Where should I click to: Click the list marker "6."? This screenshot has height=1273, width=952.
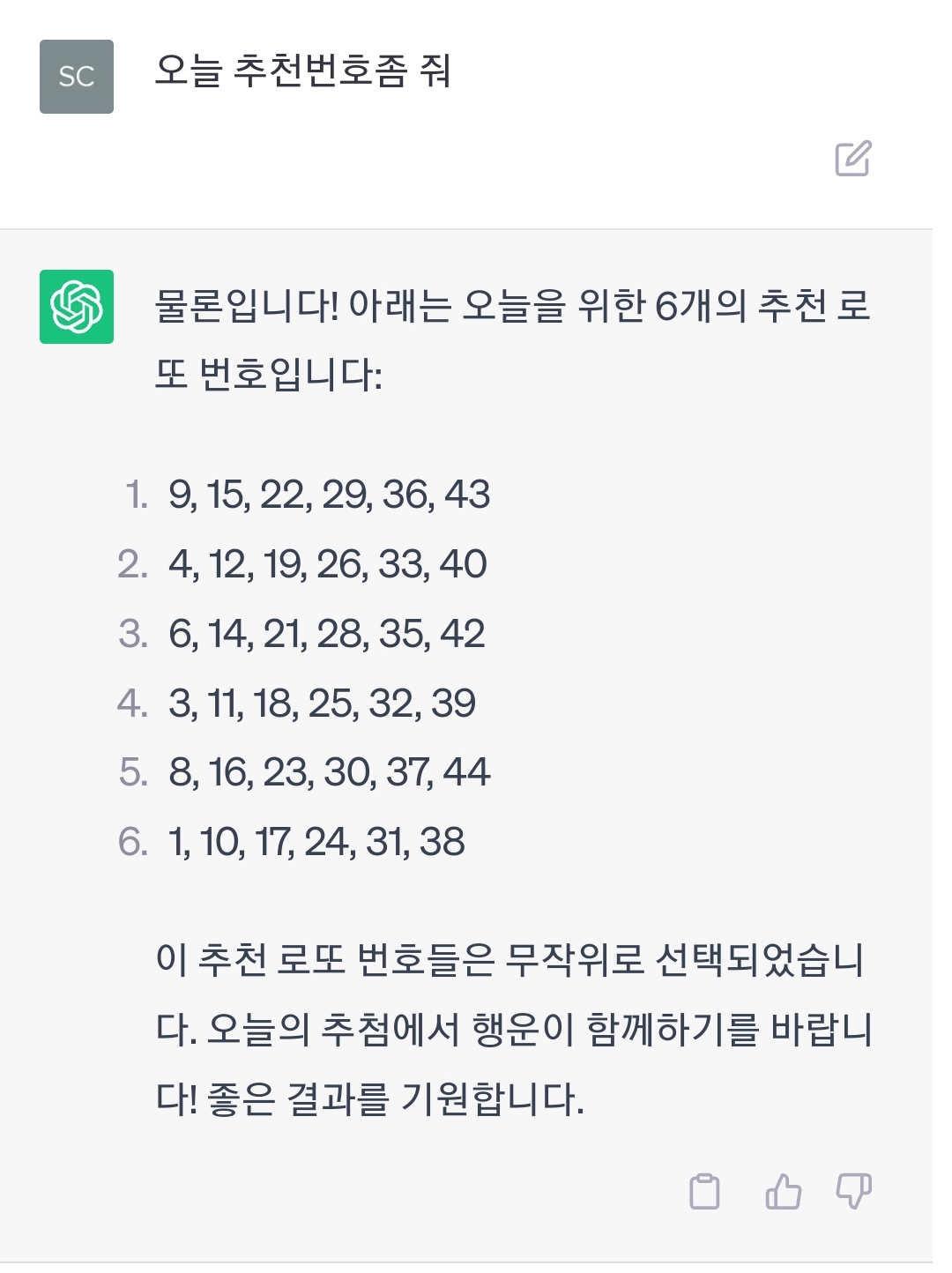(133, 842)
